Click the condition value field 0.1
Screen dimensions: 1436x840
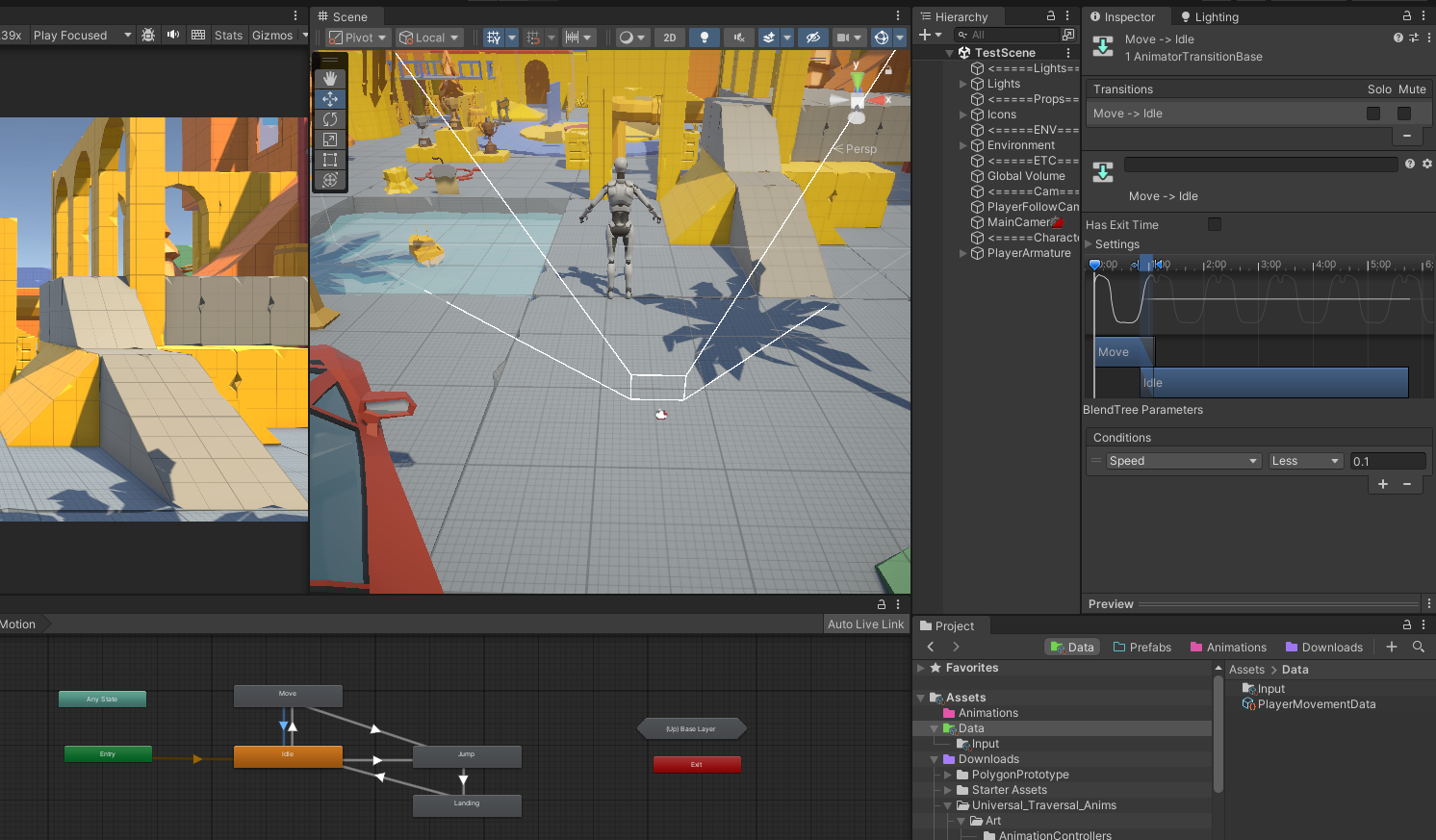(x=1388, y=461)
